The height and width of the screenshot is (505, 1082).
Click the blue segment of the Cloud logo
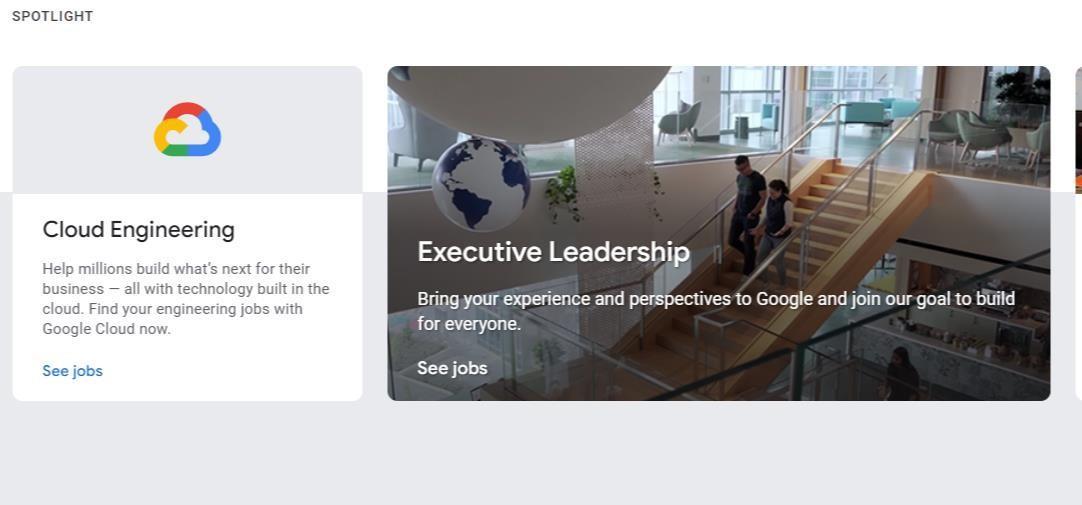click(207, 138)
